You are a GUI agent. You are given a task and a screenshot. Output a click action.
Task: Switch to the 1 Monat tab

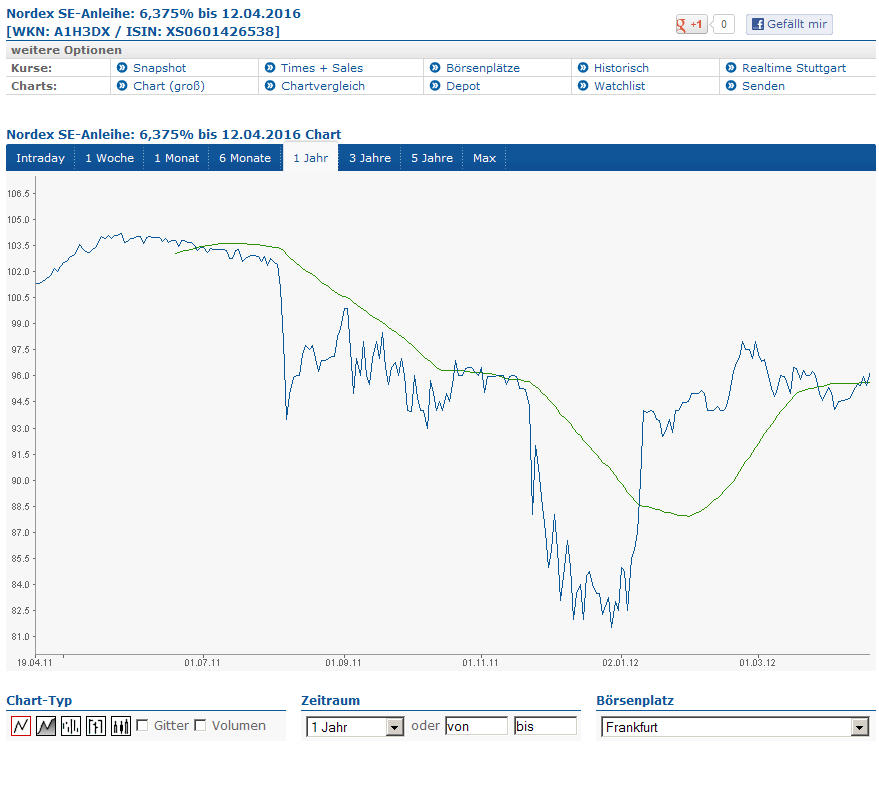click(177, 158)
